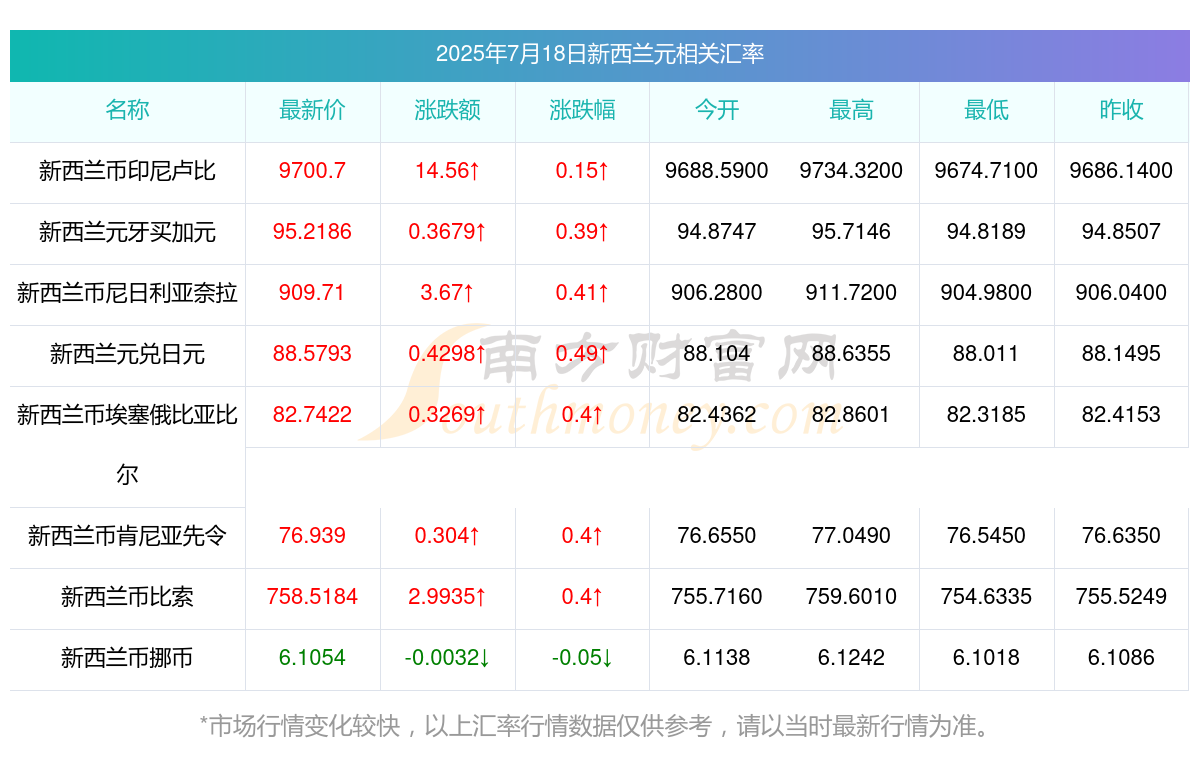Click change amount 0.304↑

[x=447, y=536]
